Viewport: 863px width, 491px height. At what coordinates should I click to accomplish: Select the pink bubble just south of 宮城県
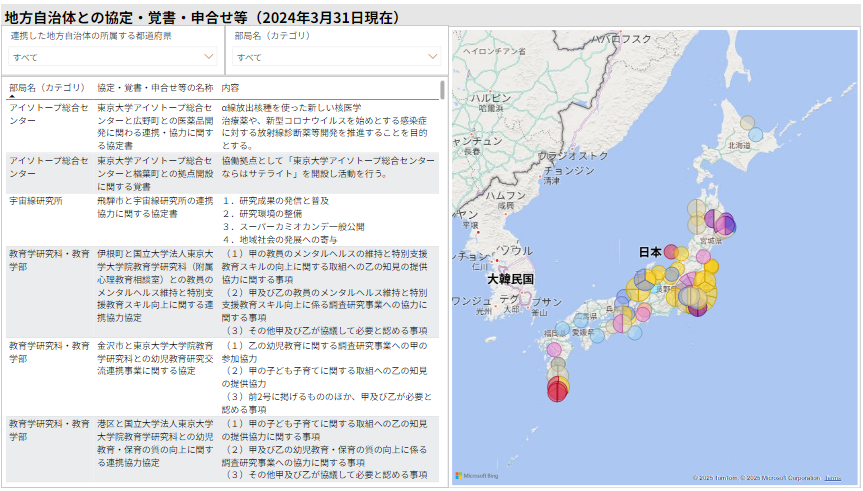[x=703, y=257]
